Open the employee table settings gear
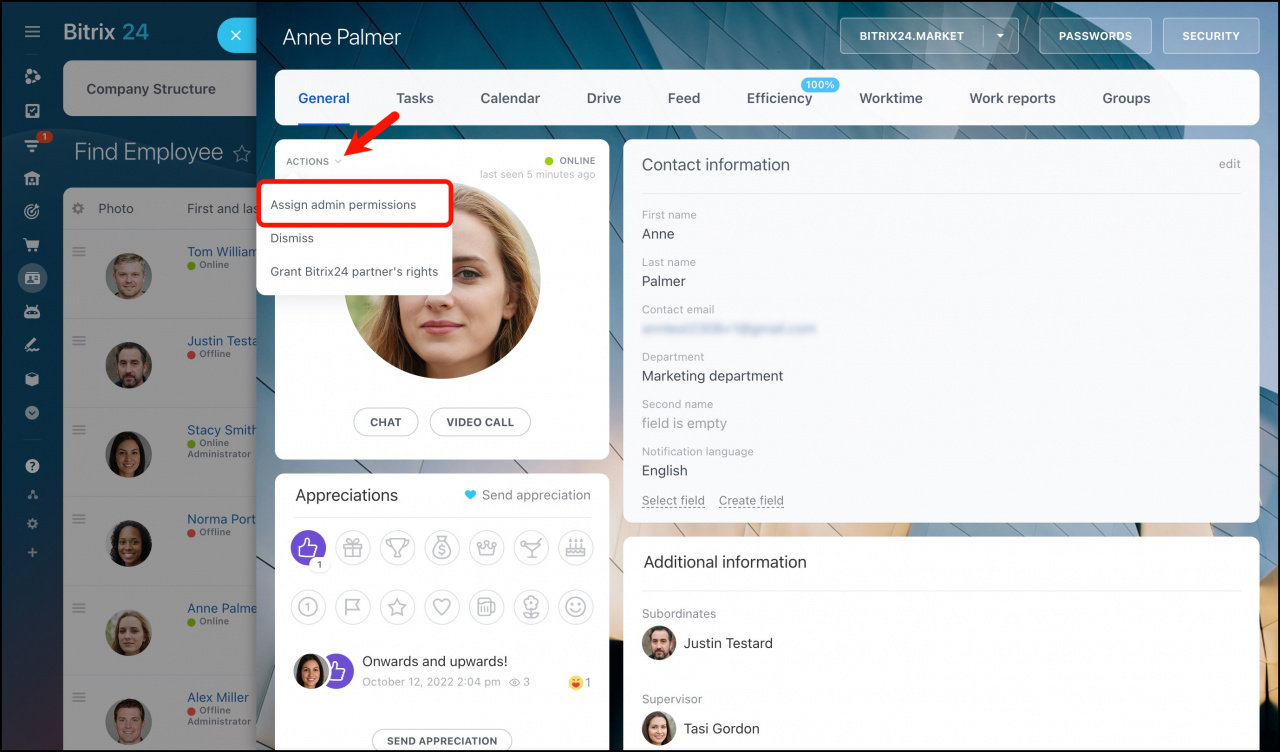 [78, 209]
